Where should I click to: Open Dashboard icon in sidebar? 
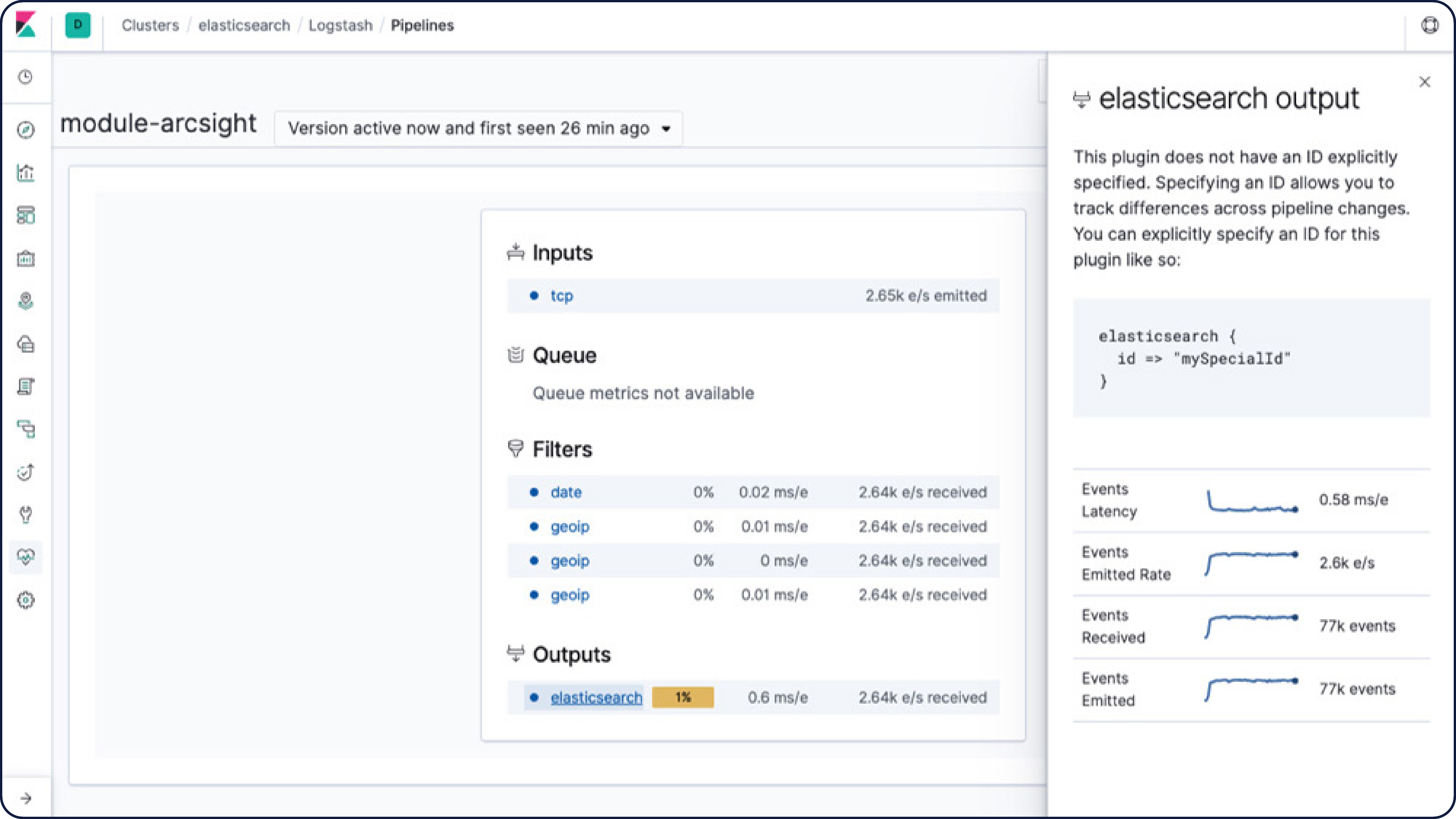click(25, 215)
